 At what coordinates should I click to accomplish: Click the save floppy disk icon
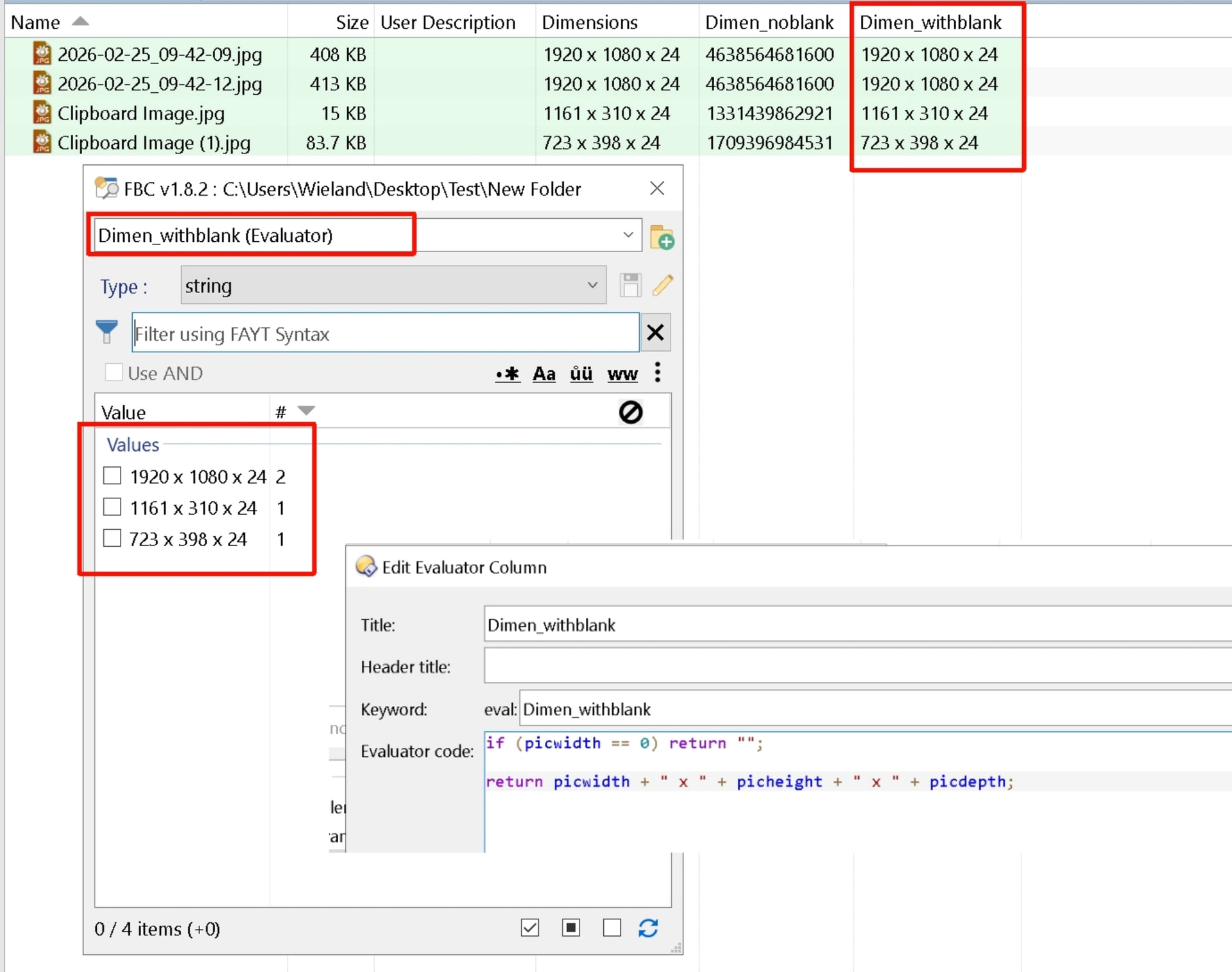tap(630, 286)
